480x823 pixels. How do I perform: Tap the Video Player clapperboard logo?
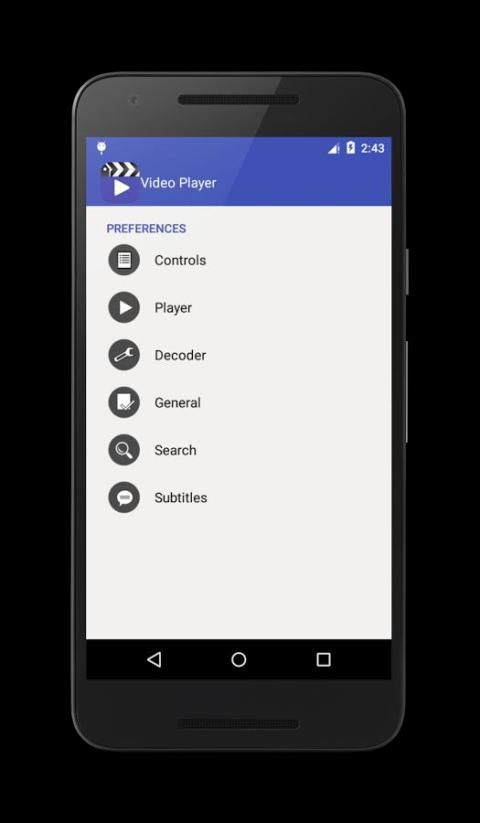pos(120,182)
